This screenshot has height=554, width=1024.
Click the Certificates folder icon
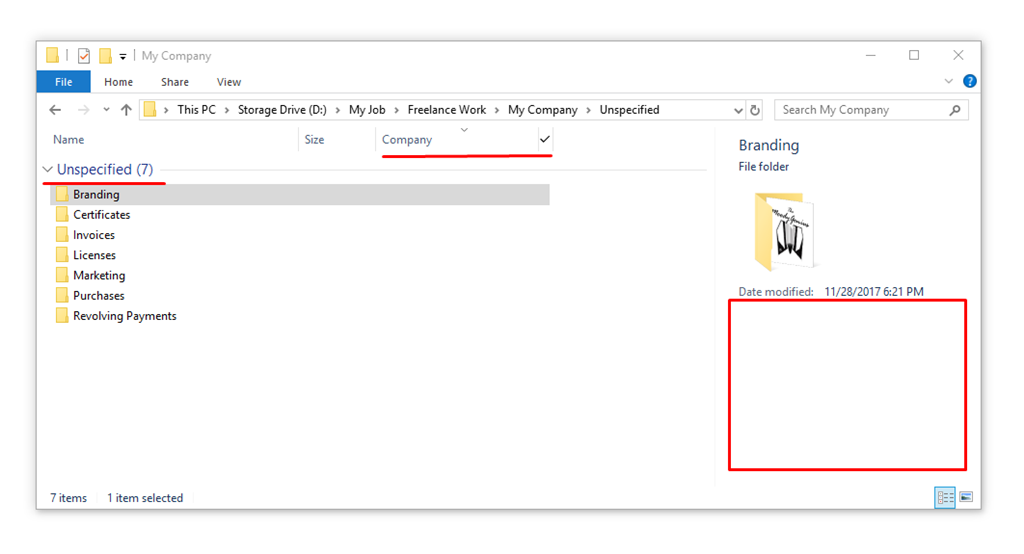click(62, 214)
